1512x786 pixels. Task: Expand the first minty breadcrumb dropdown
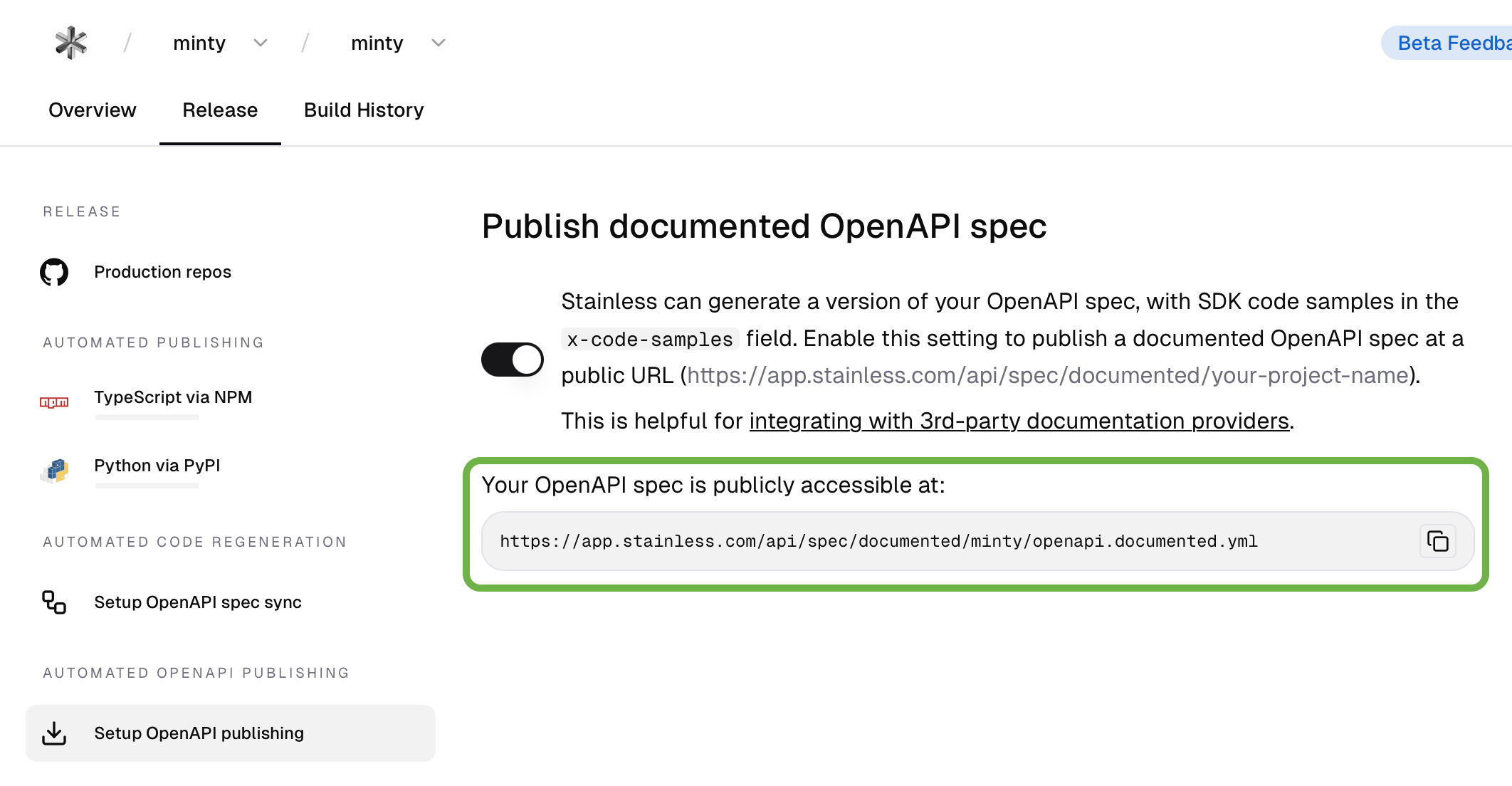261,43
